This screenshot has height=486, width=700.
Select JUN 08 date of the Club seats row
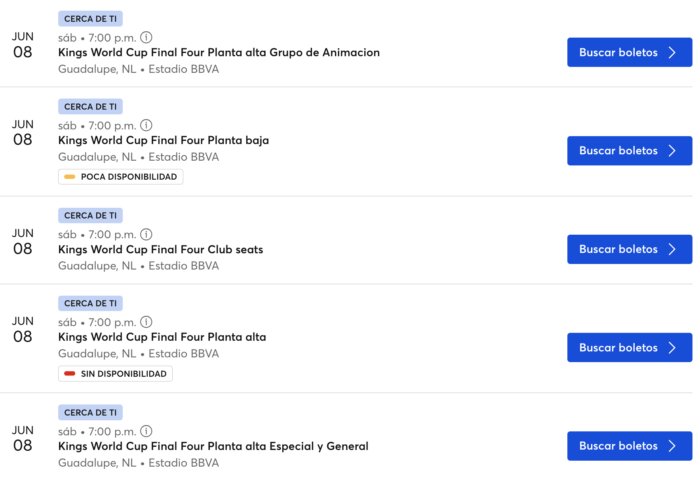pos(23,242)
